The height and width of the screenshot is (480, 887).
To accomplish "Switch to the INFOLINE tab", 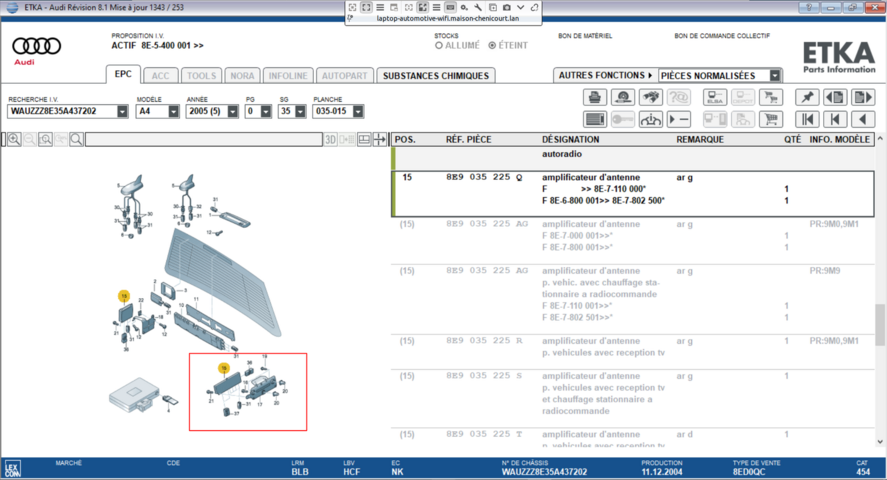I will [x=288, y=76].
